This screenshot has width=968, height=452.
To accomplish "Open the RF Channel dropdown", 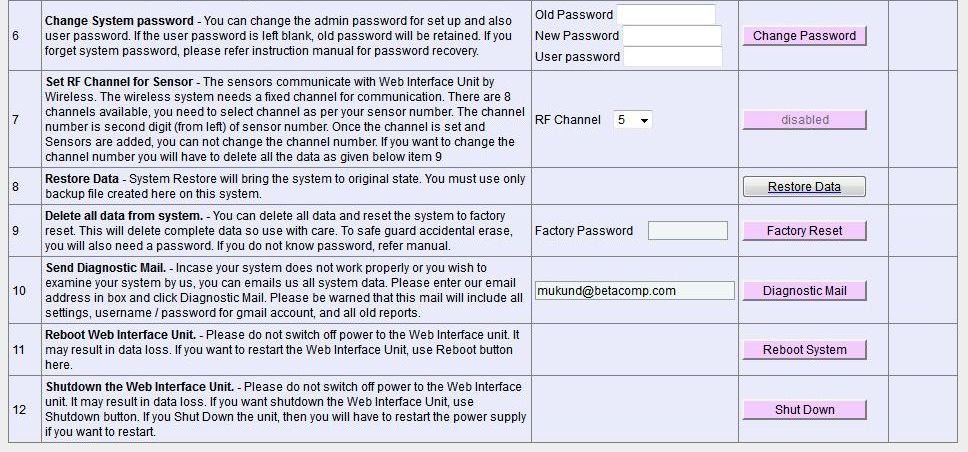I will click(633, 120).
